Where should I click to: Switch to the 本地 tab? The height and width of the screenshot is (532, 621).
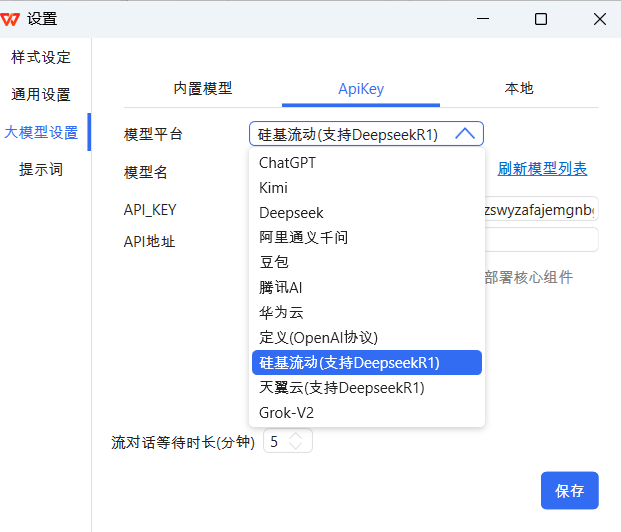(519, 88)
